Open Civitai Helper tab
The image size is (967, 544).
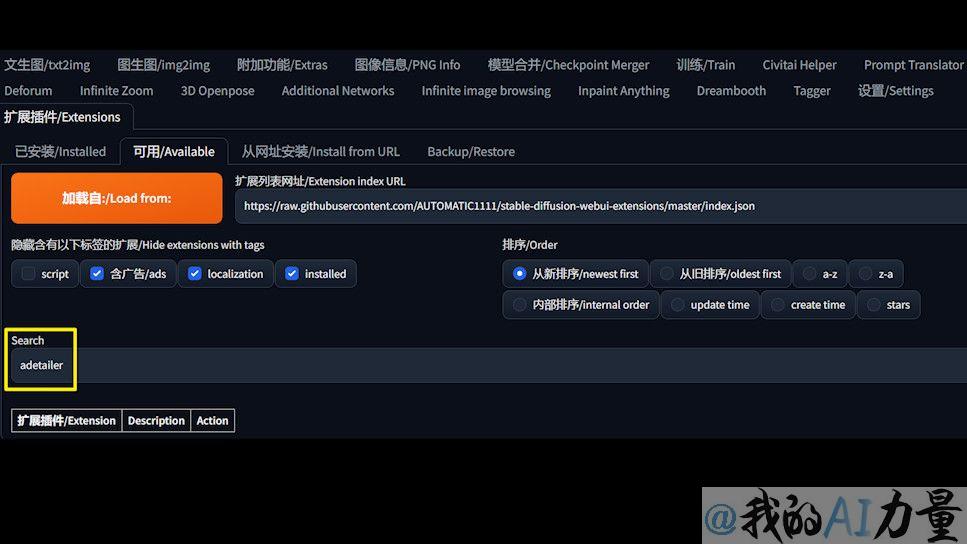(x=799, y=65)
